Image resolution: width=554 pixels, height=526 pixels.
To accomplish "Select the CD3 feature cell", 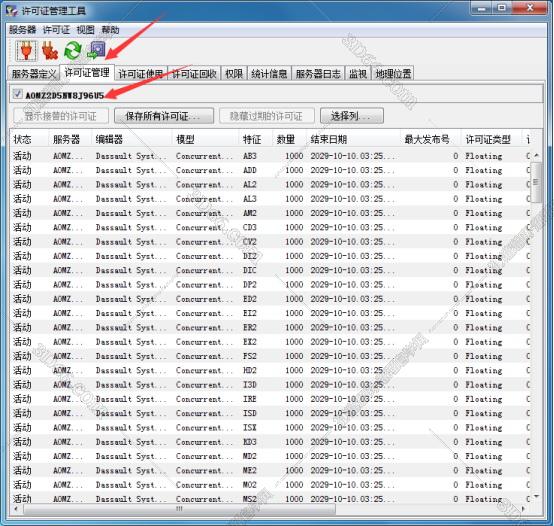I will pos(249,227).
